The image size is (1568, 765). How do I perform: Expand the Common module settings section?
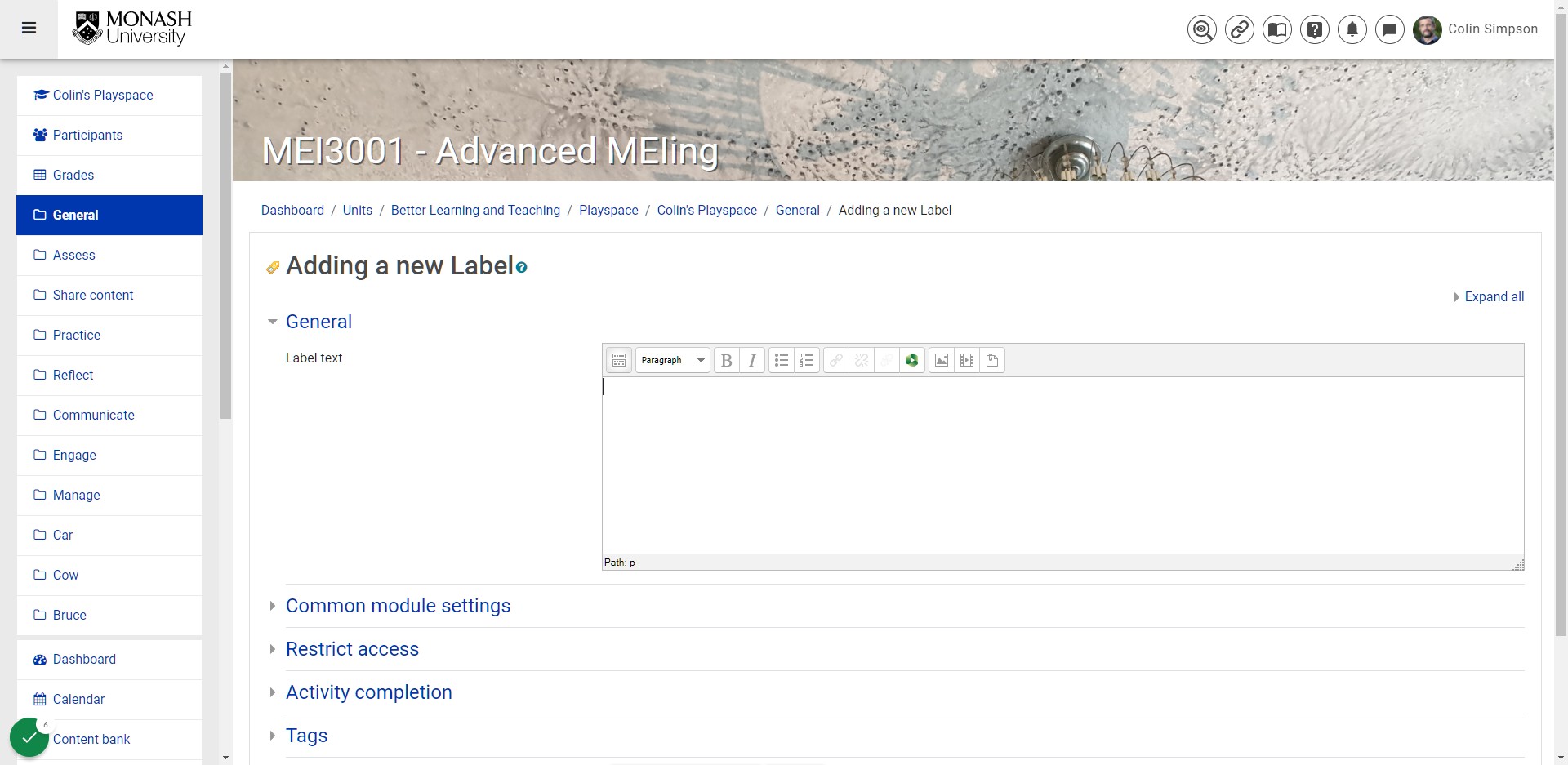point(398,606)
